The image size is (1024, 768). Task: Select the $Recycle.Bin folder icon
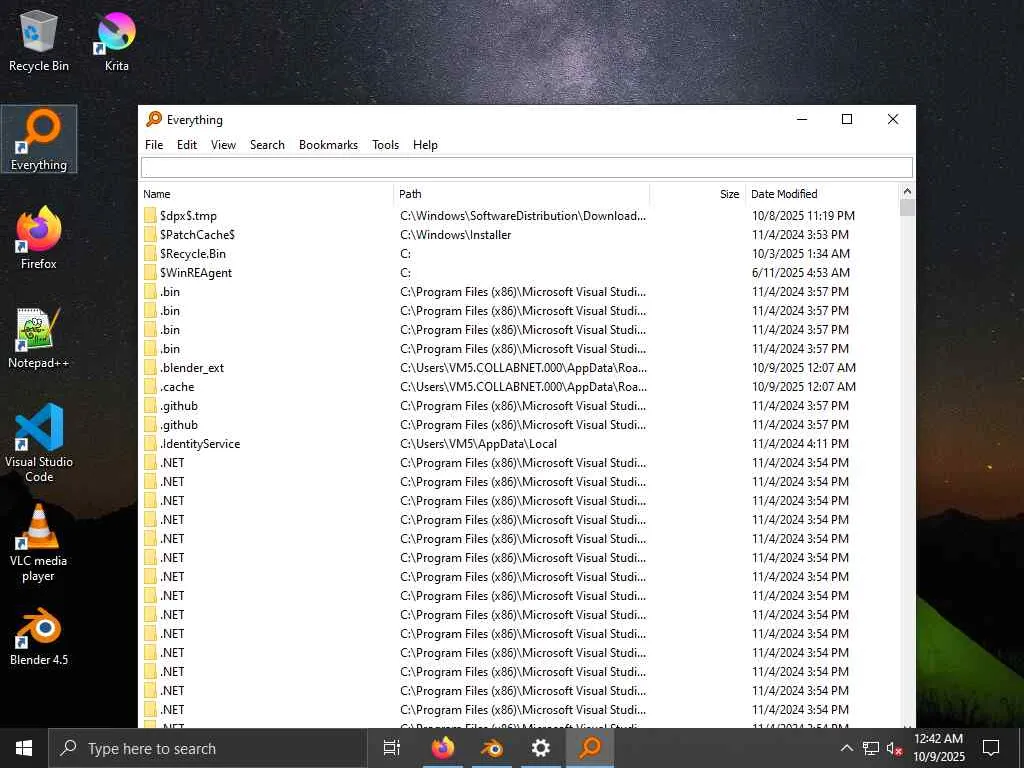coord(150,253)
